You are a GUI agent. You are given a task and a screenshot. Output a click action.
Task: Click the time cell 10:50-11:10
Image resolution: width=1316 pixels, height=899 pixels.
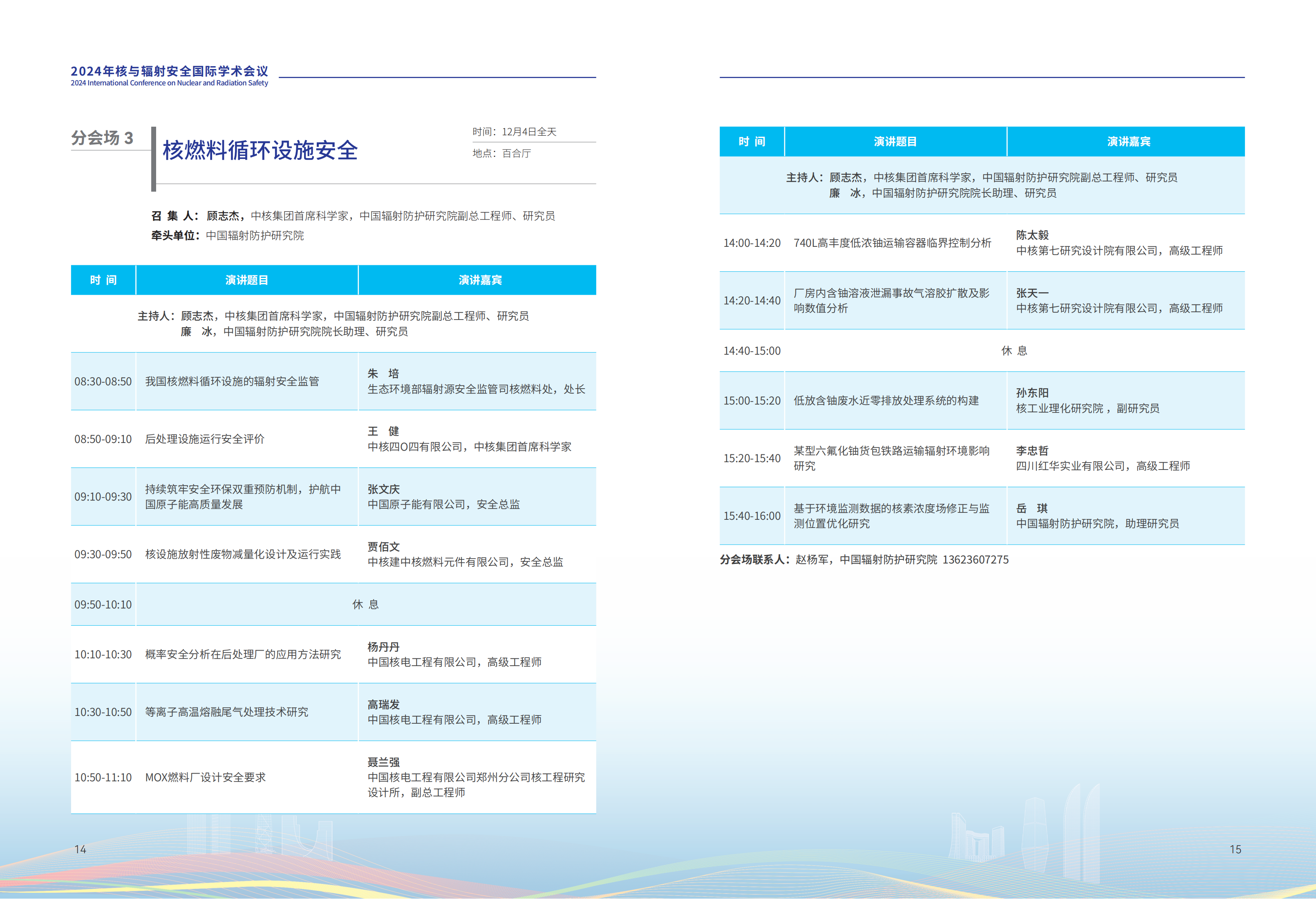coord(103,778)
